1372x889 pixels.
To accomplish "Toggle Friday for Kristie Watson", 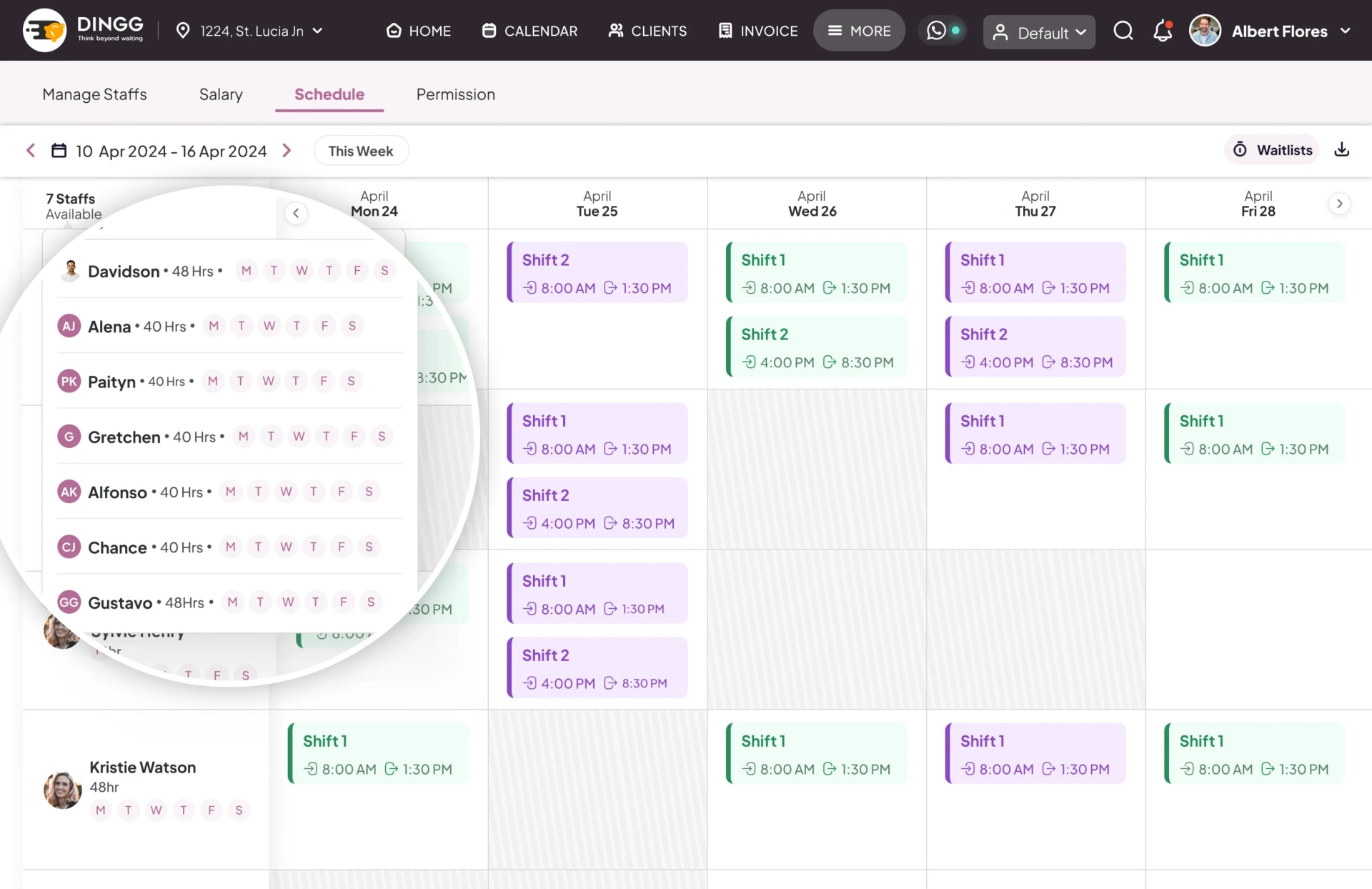I will (212, 810).
